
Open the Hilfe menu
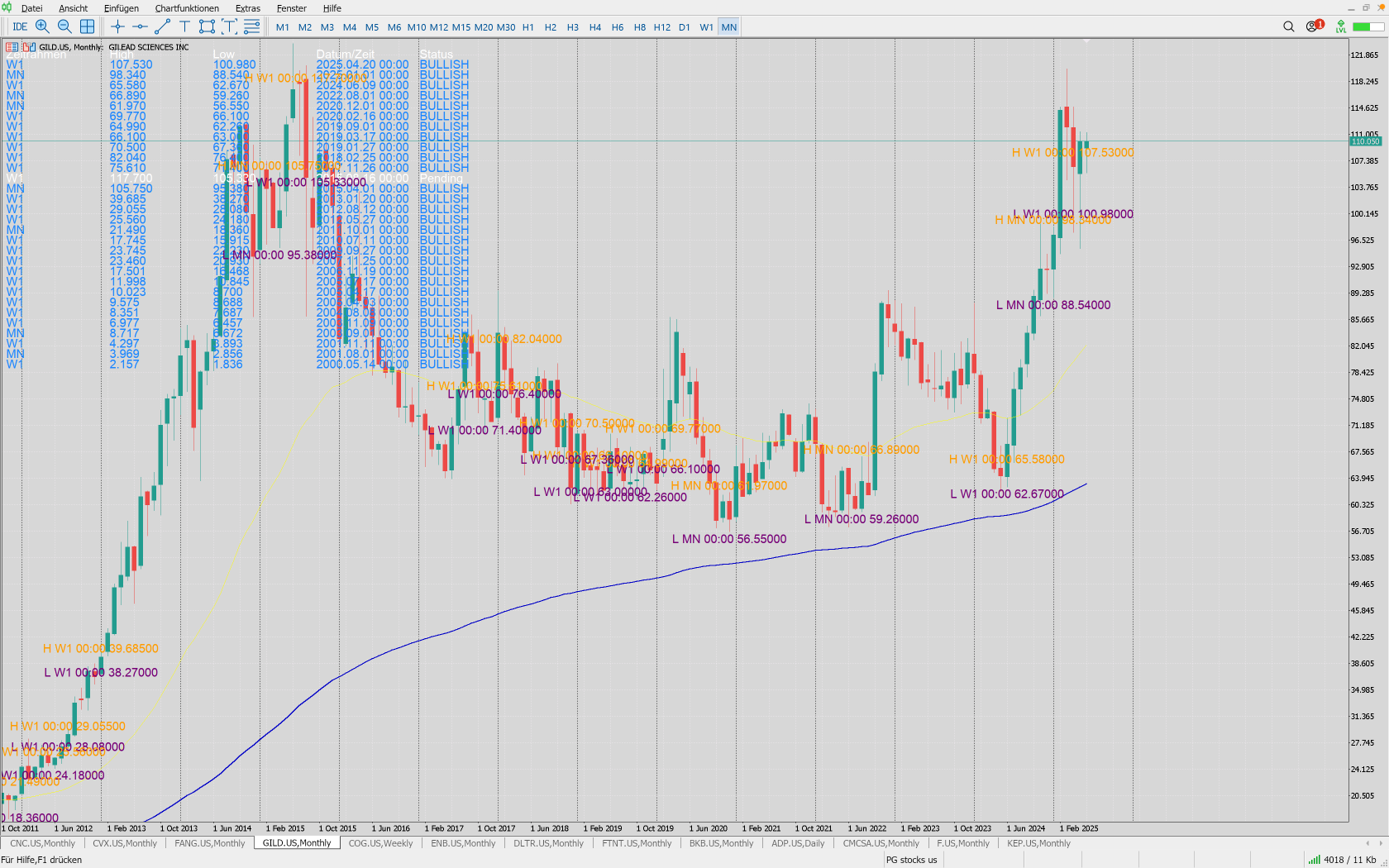[x=332, y=8]
